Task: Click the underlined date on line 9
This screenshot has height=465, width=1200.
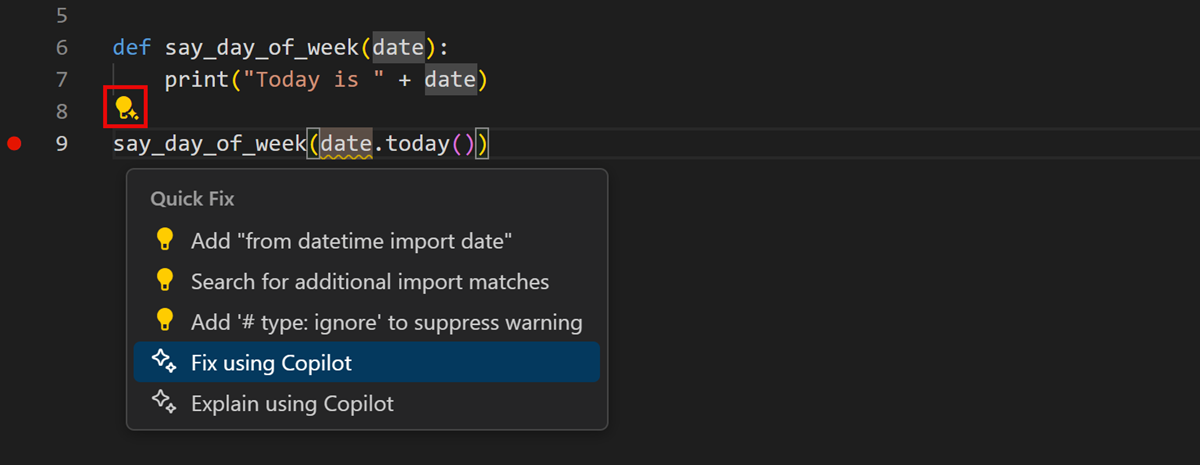Action: click(x=345, y=144)
